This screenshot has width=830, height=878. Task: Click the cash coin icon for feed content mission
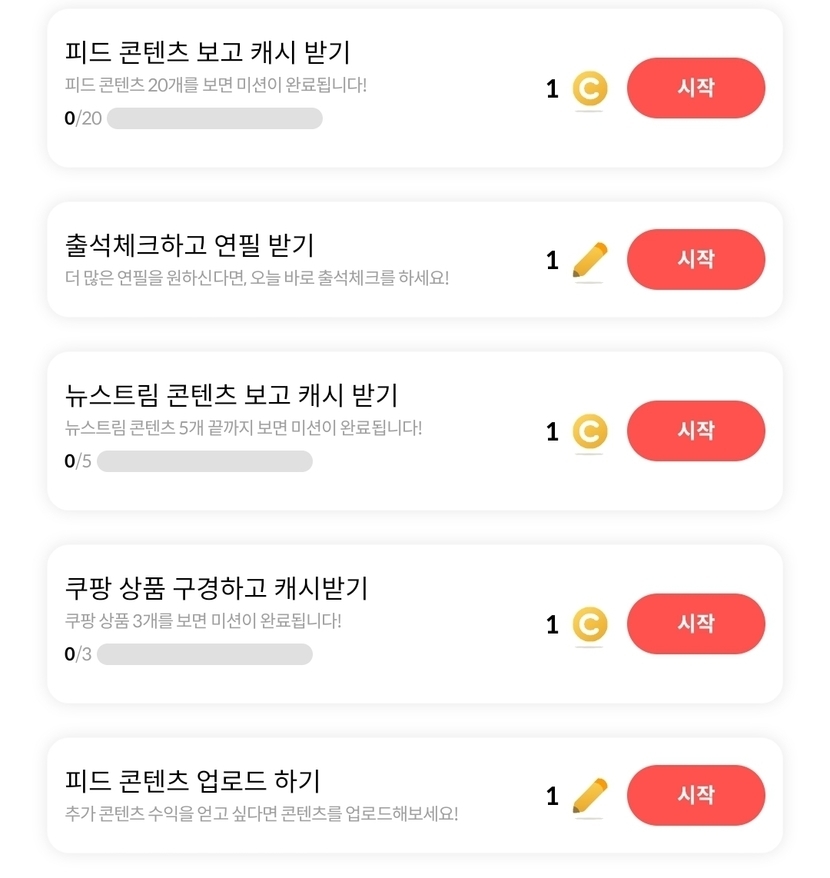pyautogui.click(x=590, y=89)
